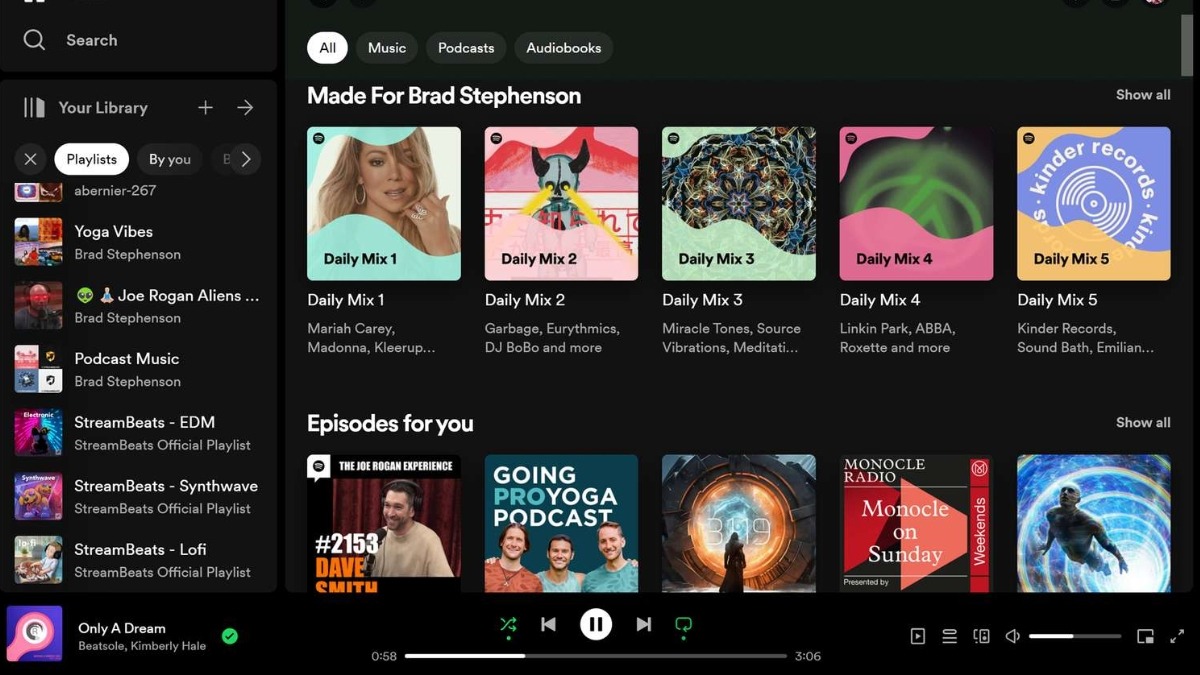This screenshot has width=1200, height=675.
Task: Open Daily Mix 3 cover art
Action: click(739, 203)
